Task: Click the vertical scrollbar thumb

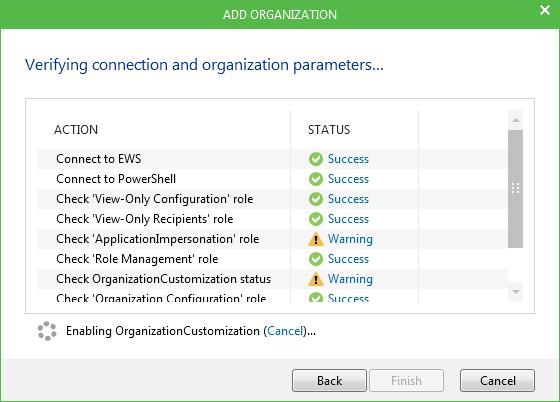Action: point(515,189)
